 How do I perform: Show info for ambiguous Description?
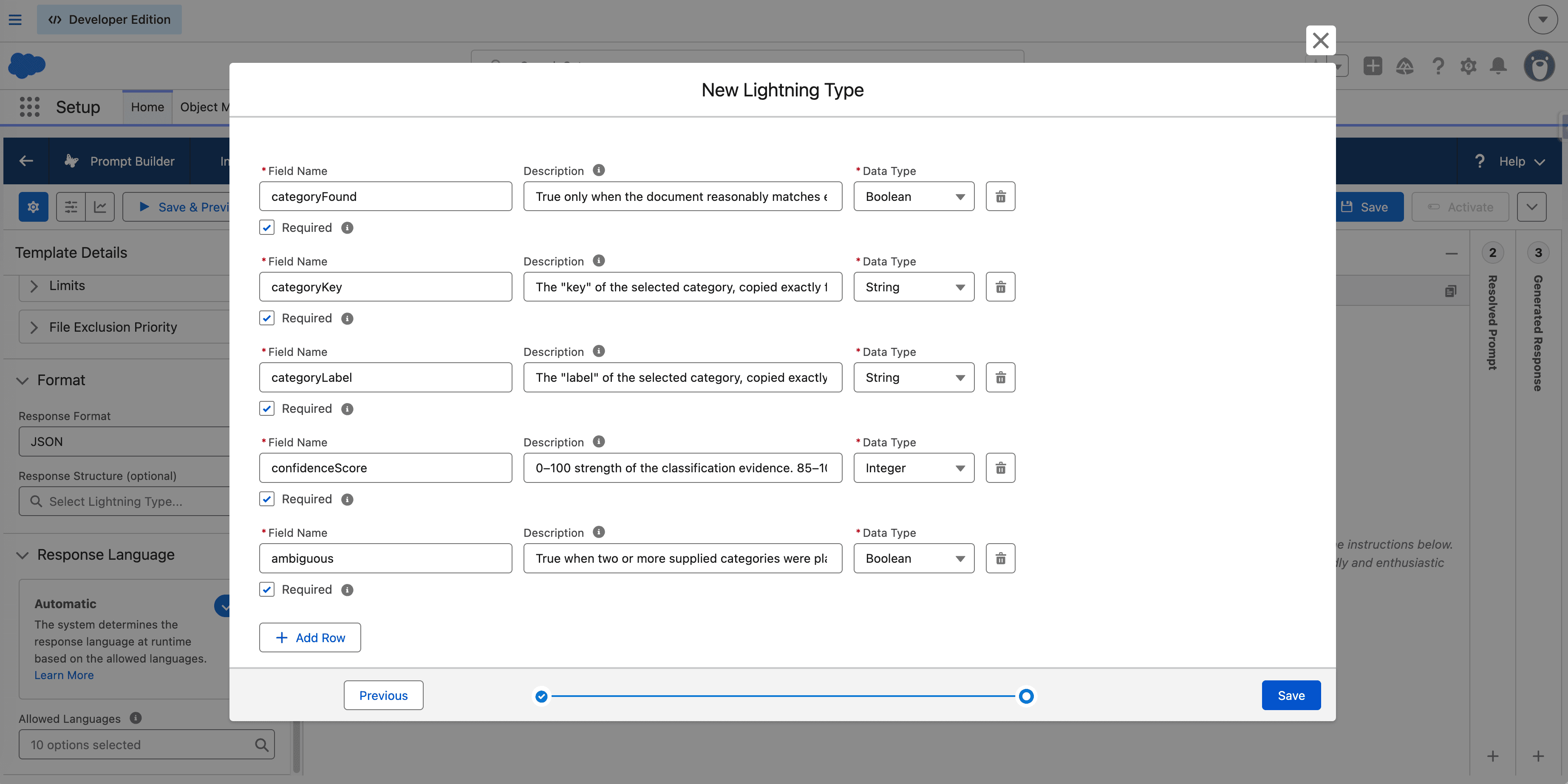click(x=599, y=532)
